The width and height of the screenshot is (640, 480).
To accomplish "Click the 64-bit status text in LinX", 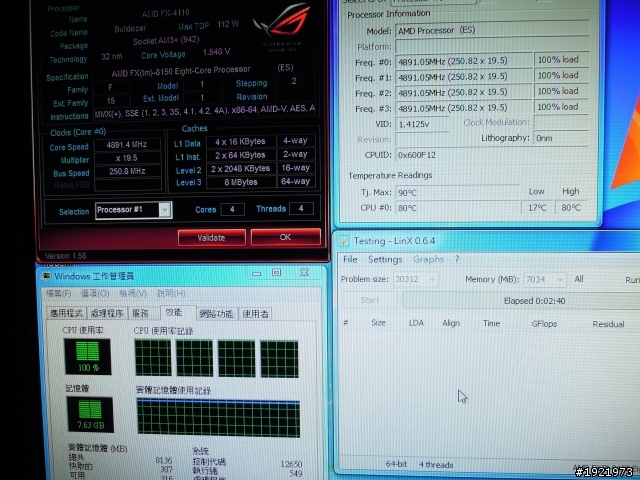I will tap(396, 464).
